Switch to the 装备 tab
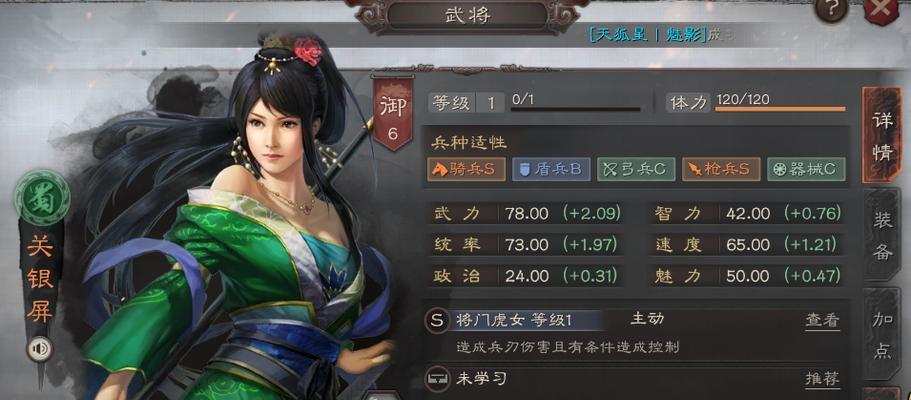This screenshot has height=400, width=911. coord(882,234)
